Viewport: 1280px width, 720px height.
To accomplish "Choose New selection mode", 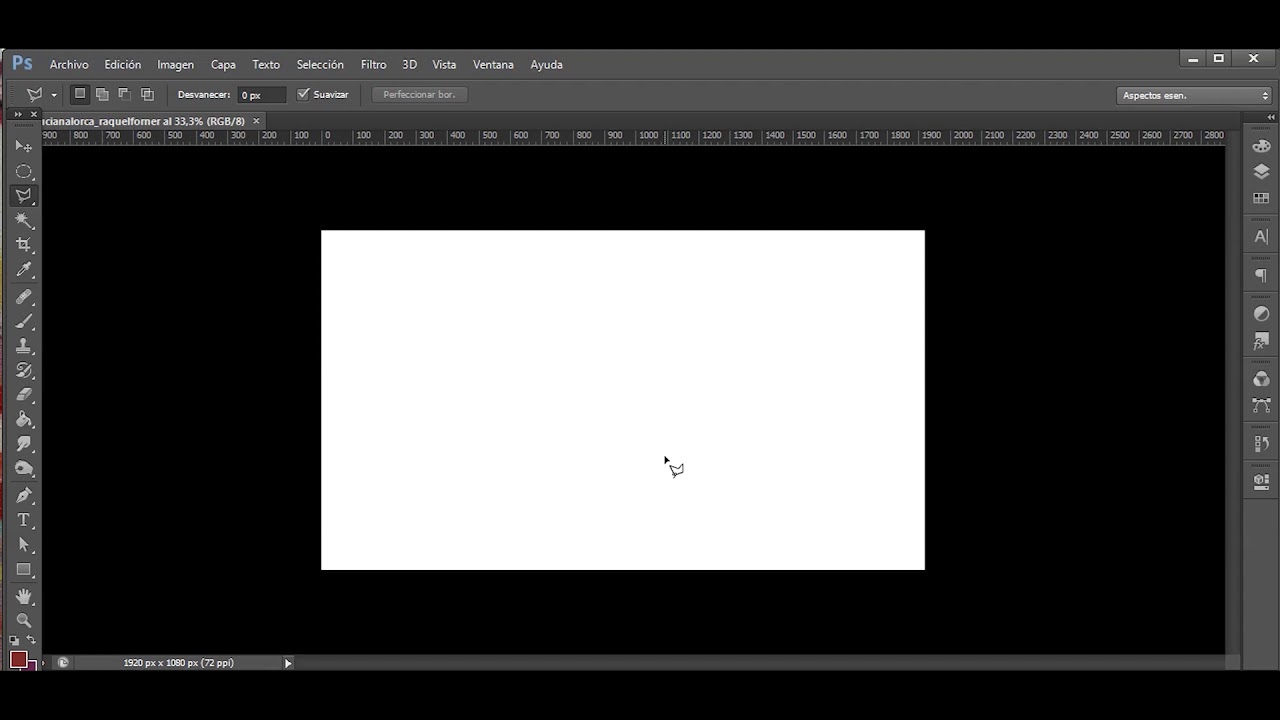I will (x=80, y=94).
